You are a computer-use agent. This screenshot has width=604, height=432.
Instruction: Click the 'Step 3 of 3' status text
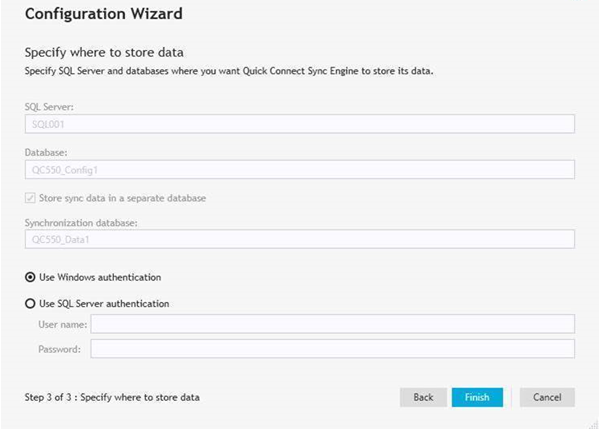tap(112, 397)
